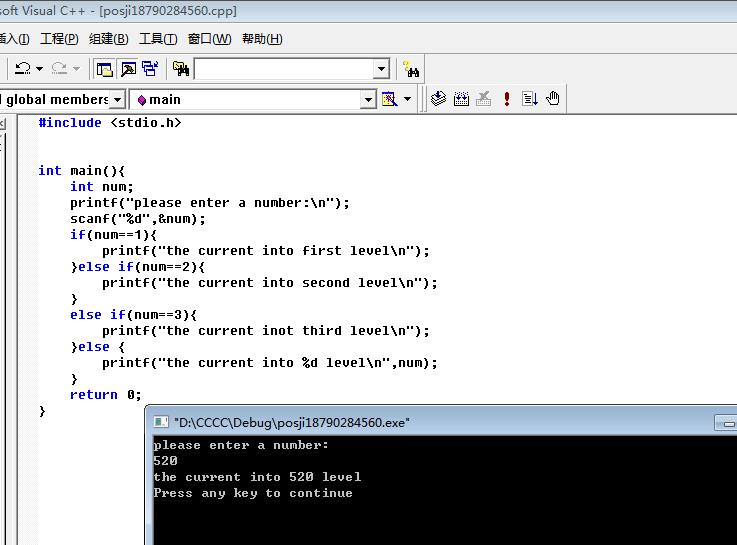The image size is (737, 545).
Task: Click the "second level" printf line
Action: pyautogui.click(x=270, y=282)
